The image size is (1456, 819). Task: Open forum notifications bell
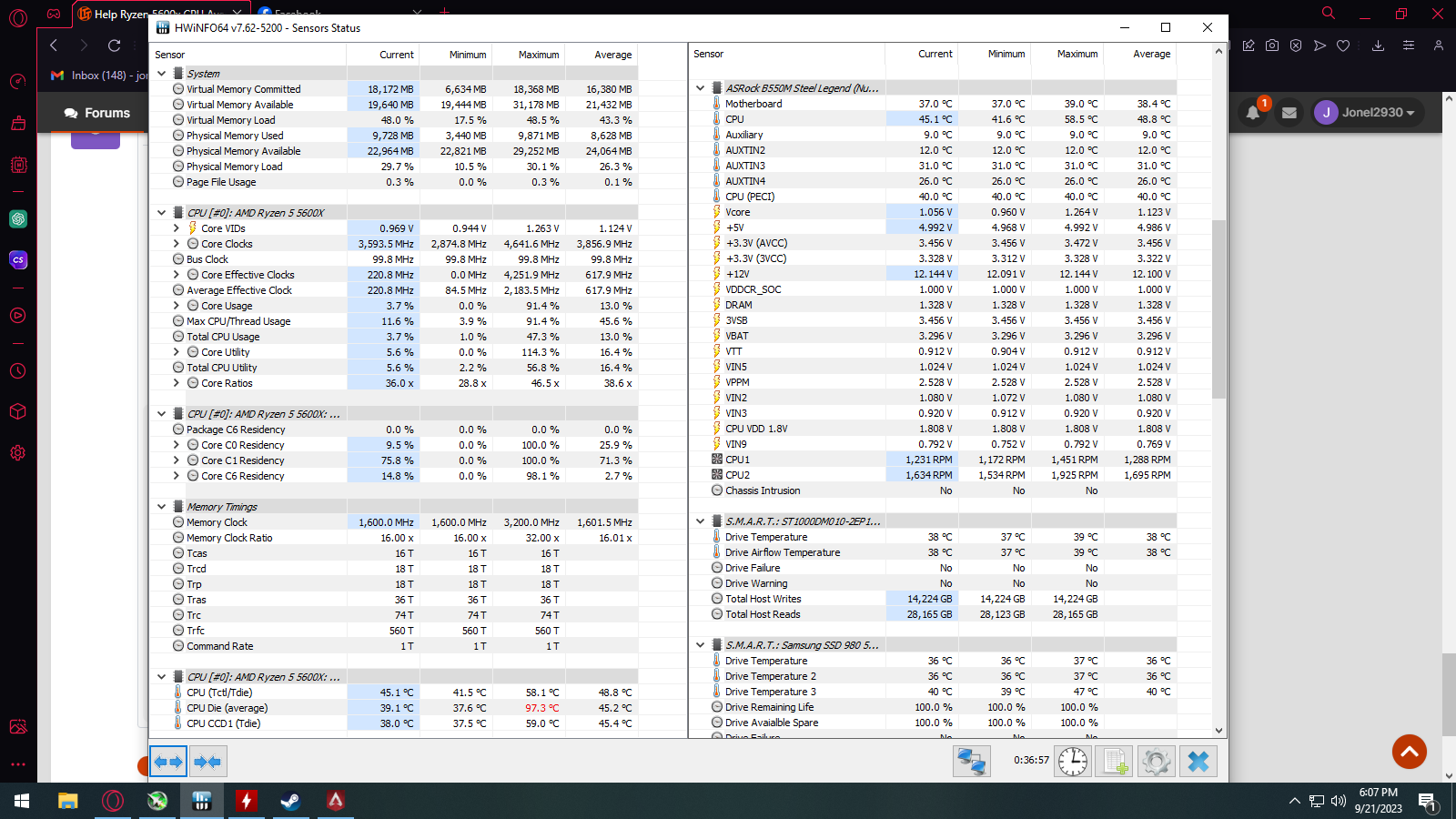point(1253,113)
